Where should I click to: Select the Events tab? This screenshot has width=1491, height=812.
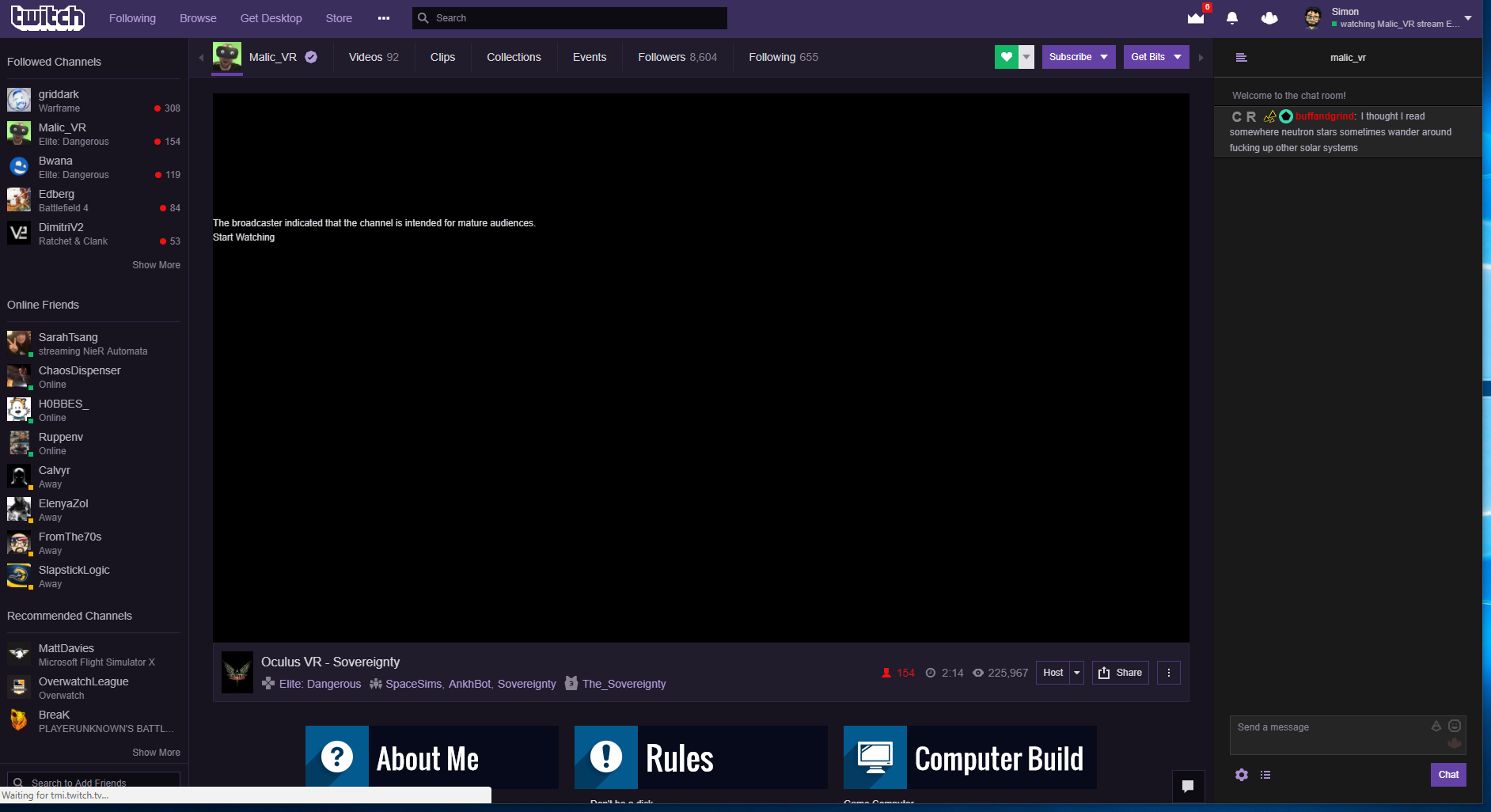(590, 57)
